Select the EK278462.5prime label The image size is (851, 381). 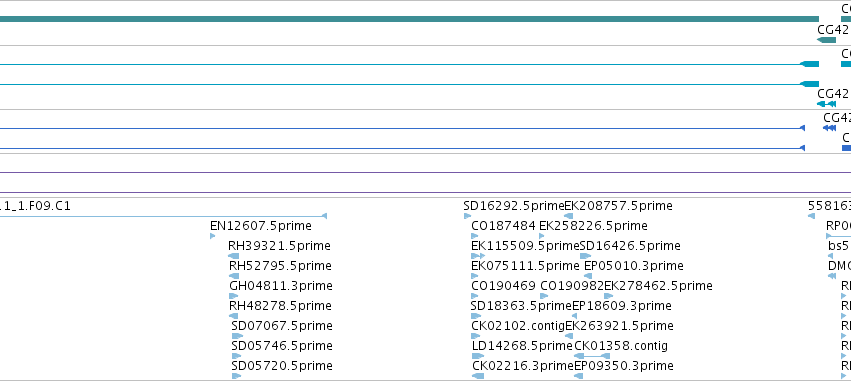(x=658, y=285)
